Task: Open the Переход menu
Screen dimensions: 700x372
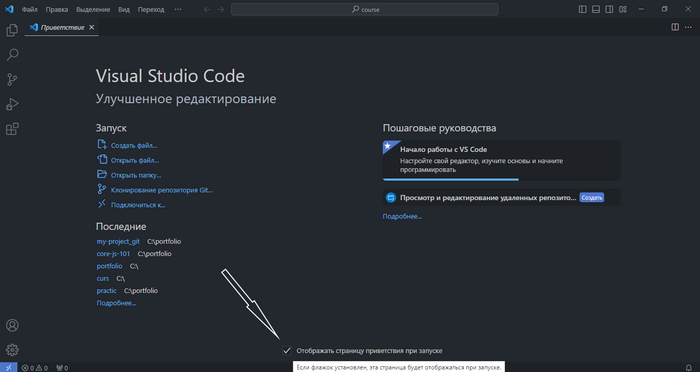Action: pos(151,9)
